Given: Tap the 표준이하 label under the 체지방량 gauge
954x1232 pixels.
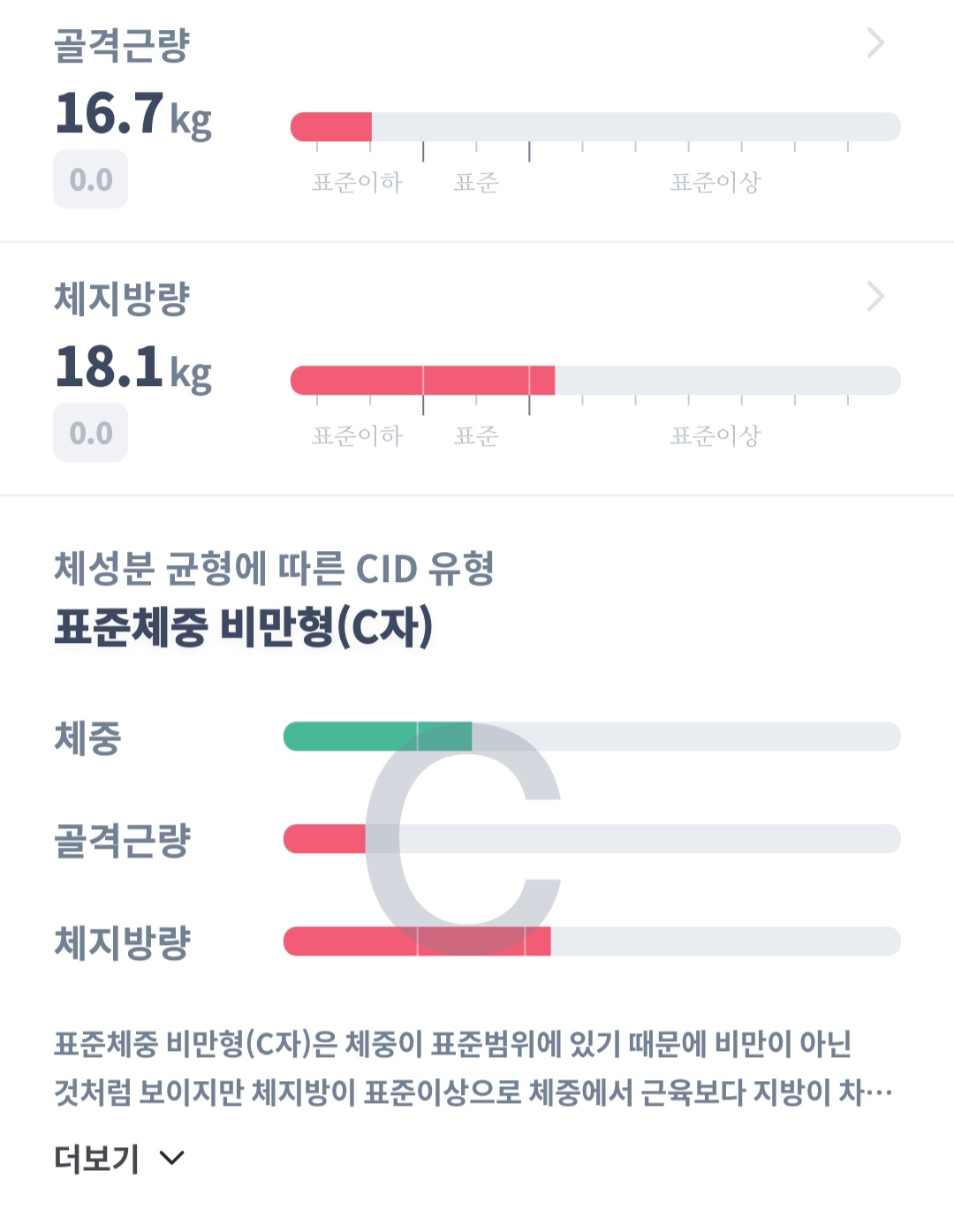Looking at the screenshot, I should 357,435.
